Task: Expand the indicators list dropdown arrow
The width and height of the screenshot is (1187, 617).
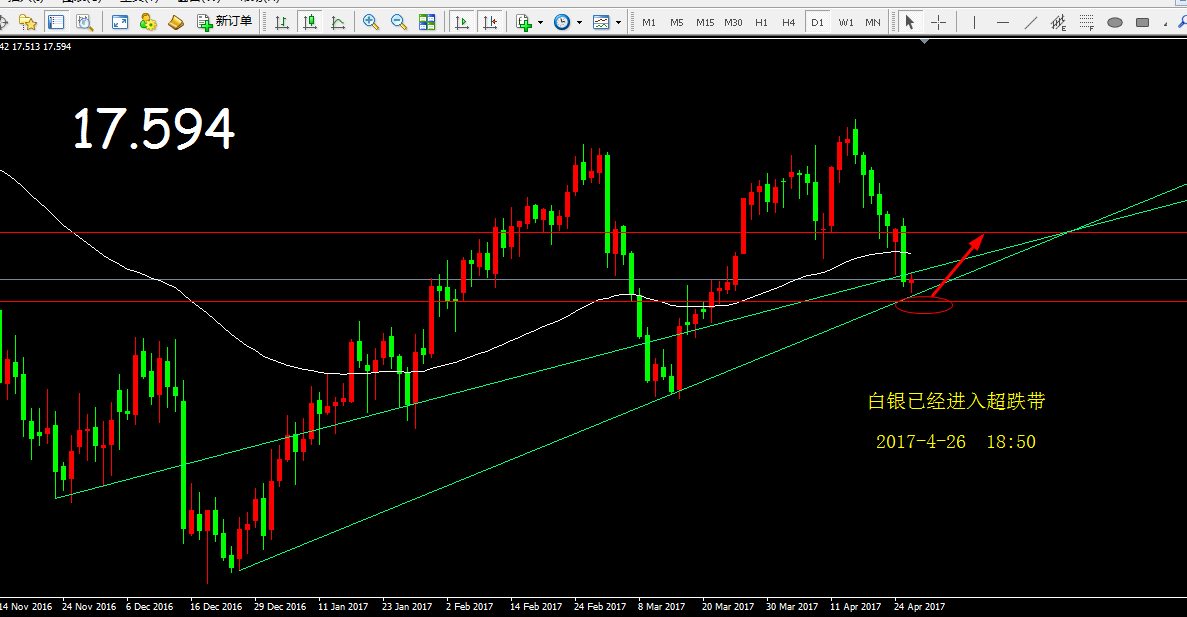Action: (x=541, y=23)
